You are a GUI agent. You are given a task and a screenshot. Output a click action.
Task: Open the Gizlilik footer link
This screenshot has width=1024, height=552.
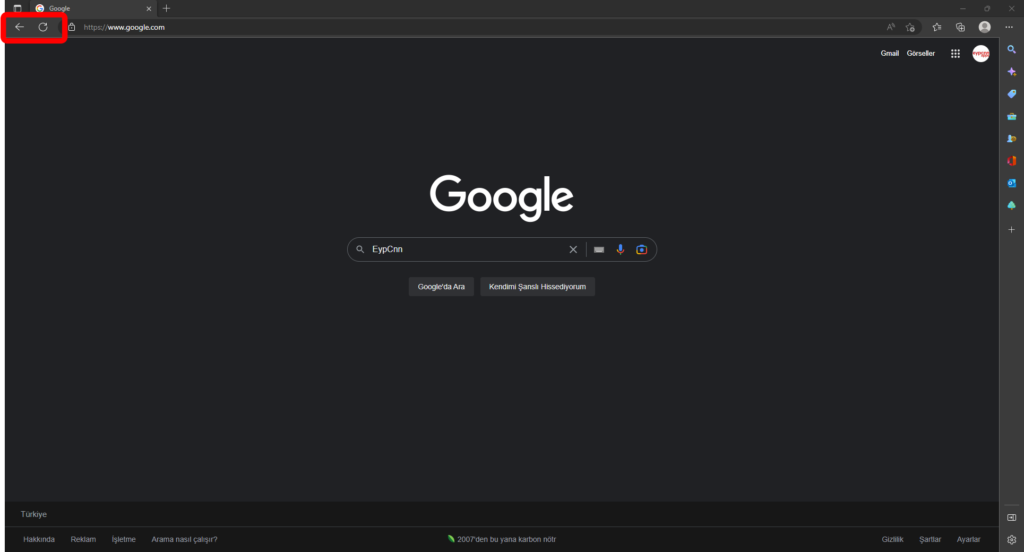tap(893, 540)
